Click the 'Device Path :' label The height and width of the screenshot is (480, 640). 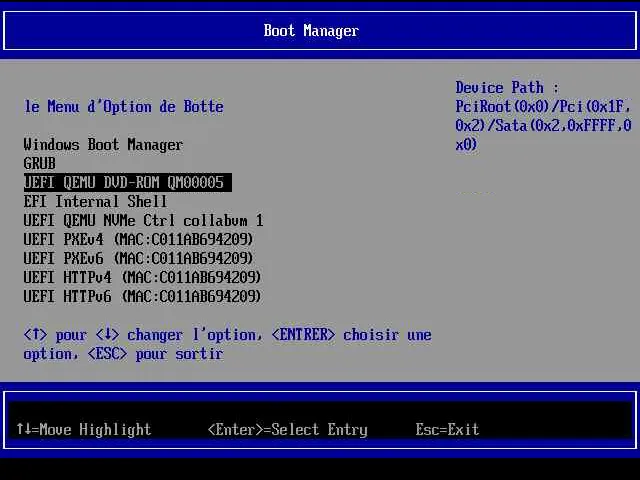507,88
